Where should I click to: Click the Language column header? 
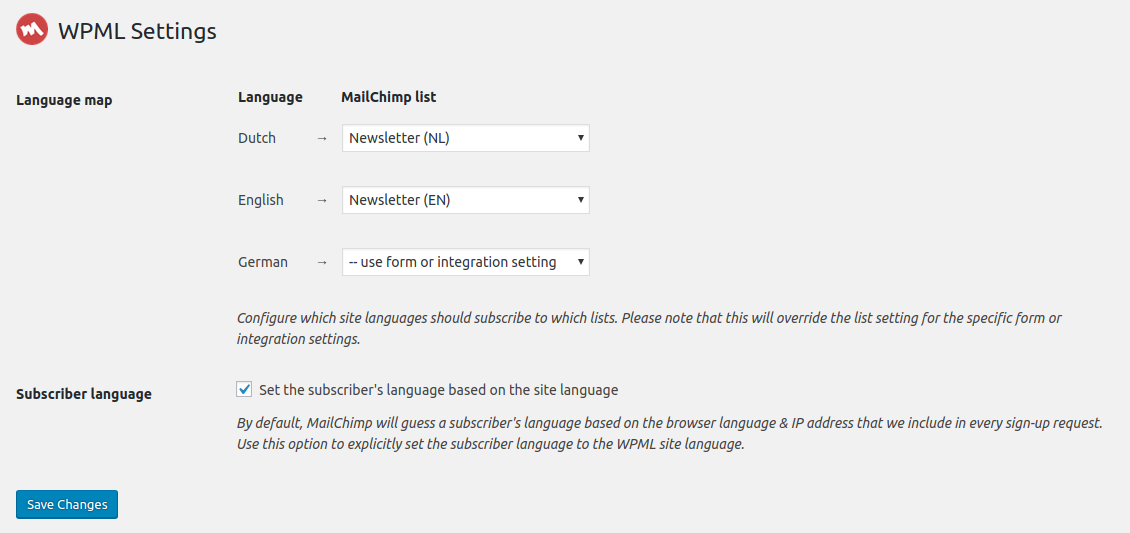click(270, 97)
